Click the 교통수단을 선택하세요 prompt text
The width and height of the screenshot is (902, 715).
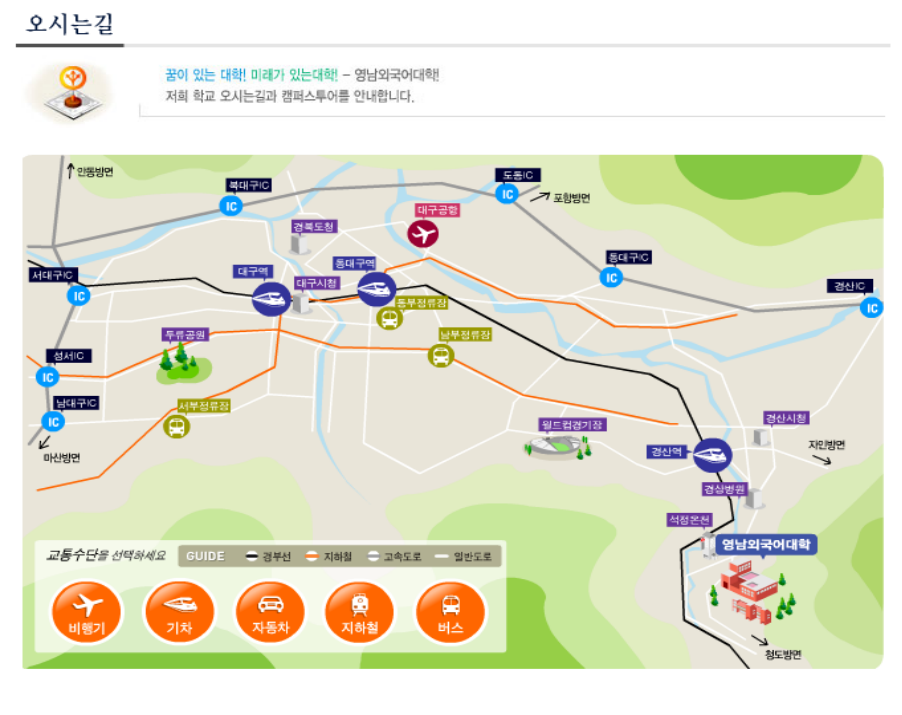pyautogui.click(x=106, y=555)
